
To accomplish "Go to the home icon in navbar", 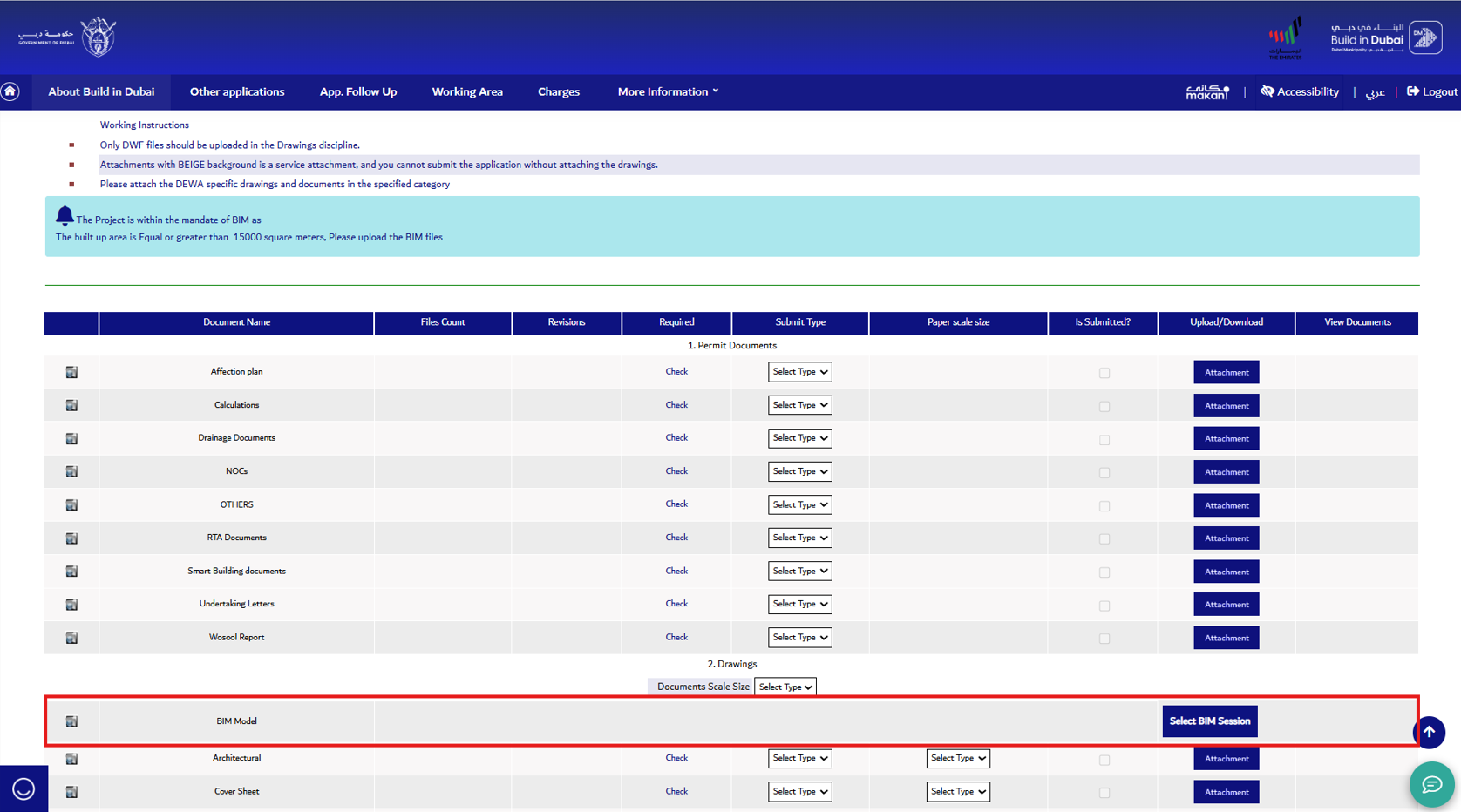I will (x=10, y=91).
